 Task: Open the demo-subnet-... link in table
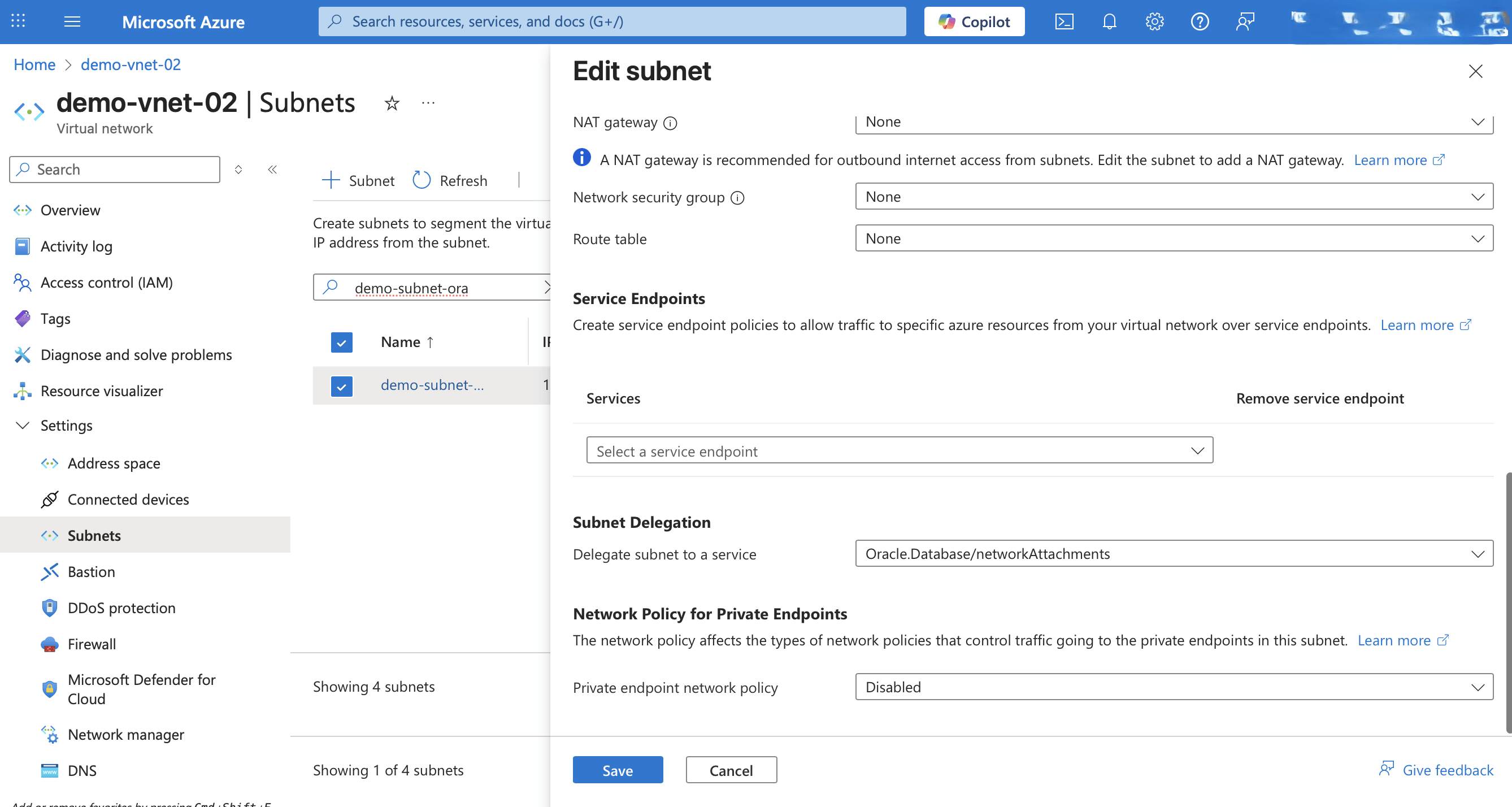click(x=432, y=385)
